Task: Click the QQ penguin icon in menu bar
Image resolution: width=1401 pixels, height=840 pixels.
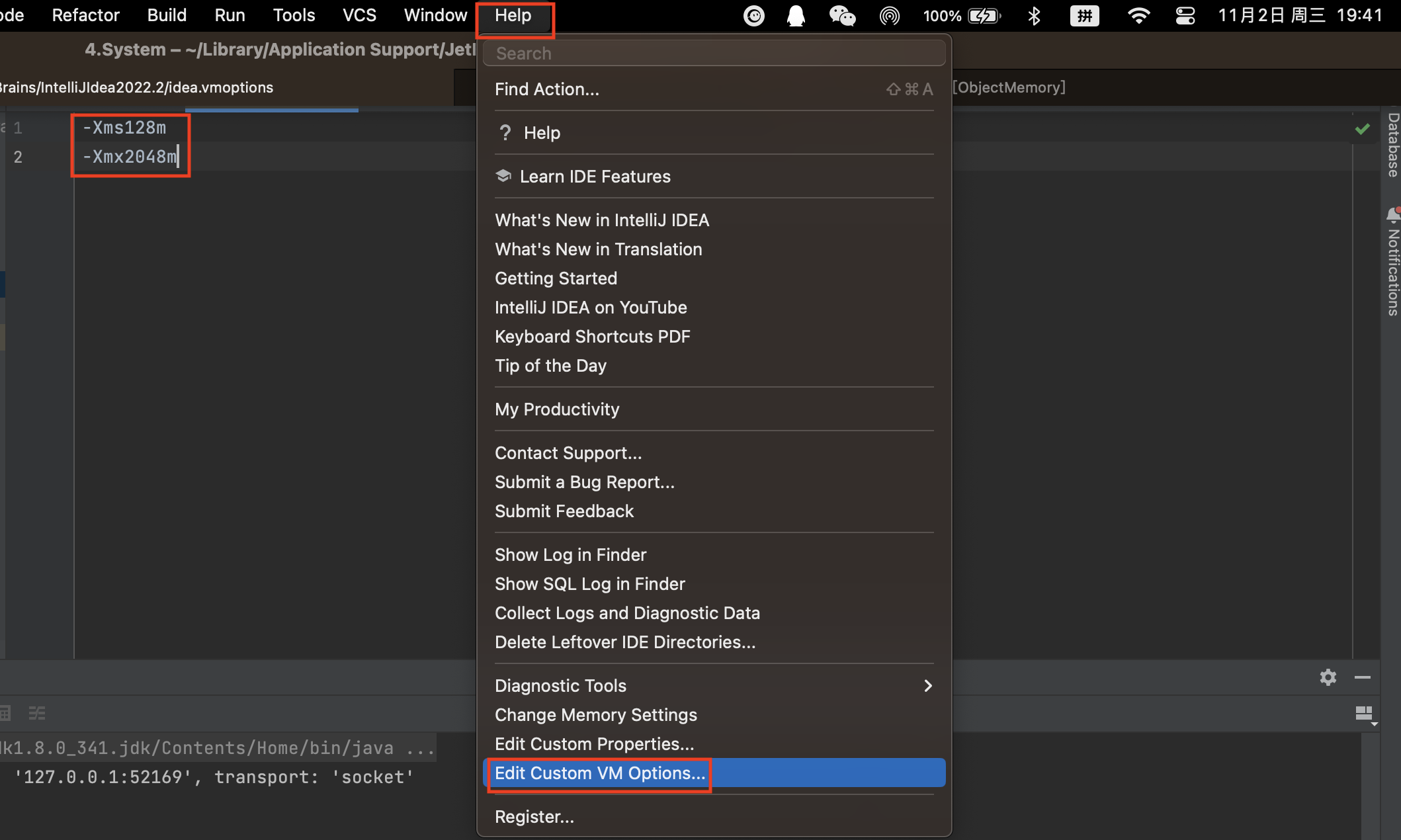Action: click(796, 15)
